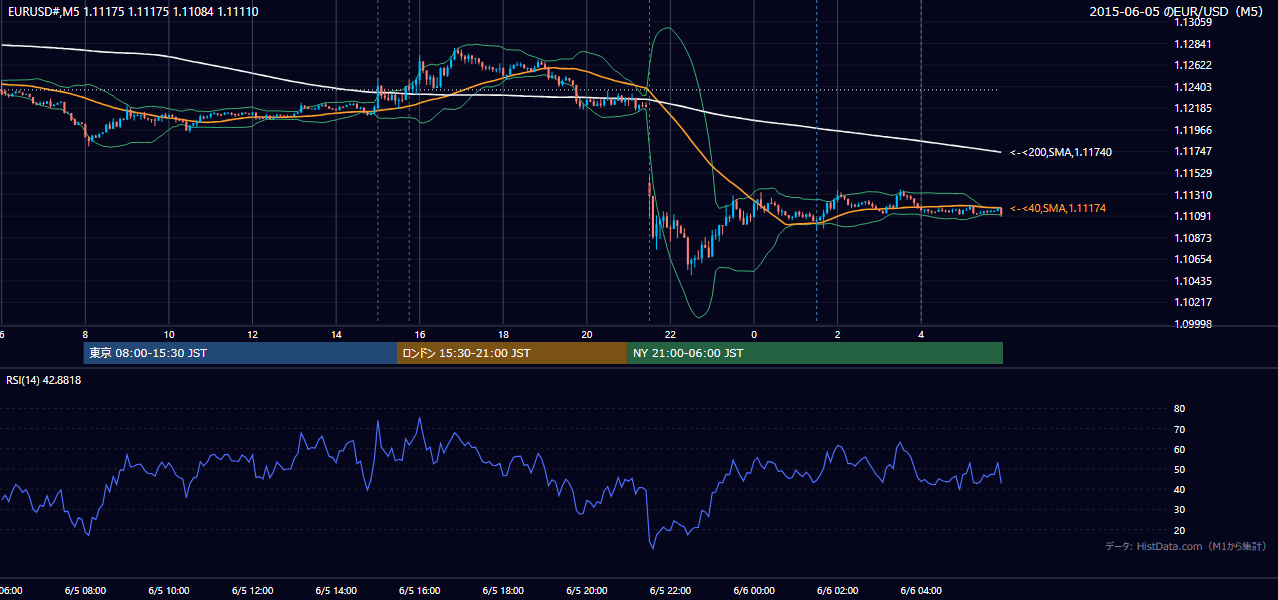
Task: Select the London 15:30-21:00 JST session bar
Action: tap(512, 353)
